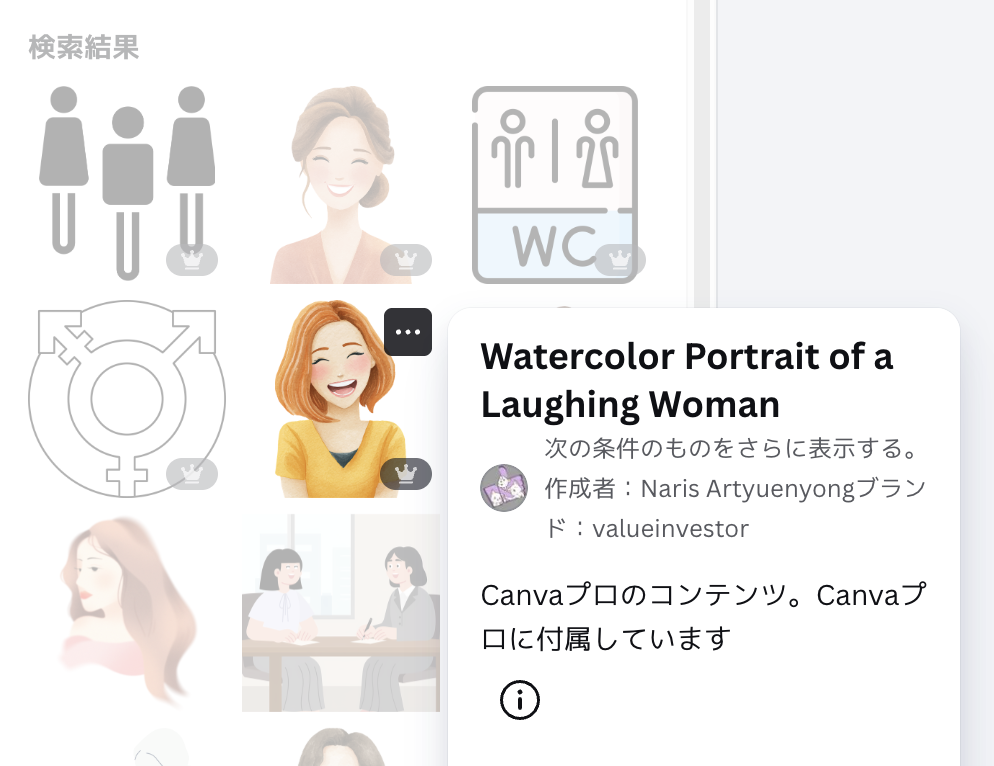Click crown badge on three-people pictogram
Viewport: 994px width, 766px height.
192,260
